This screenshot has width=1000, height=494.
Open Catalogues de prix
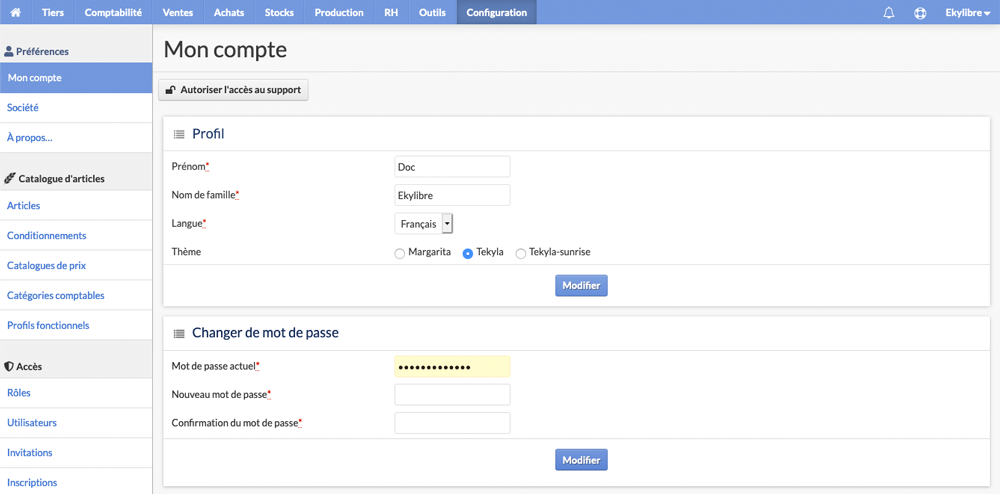pos(76,265)
